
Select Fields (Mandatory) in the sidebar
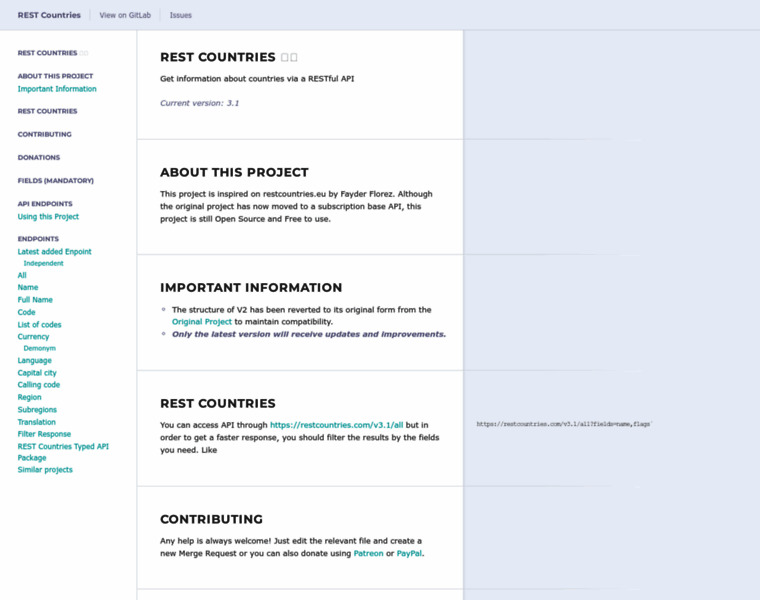coord(56,181)
